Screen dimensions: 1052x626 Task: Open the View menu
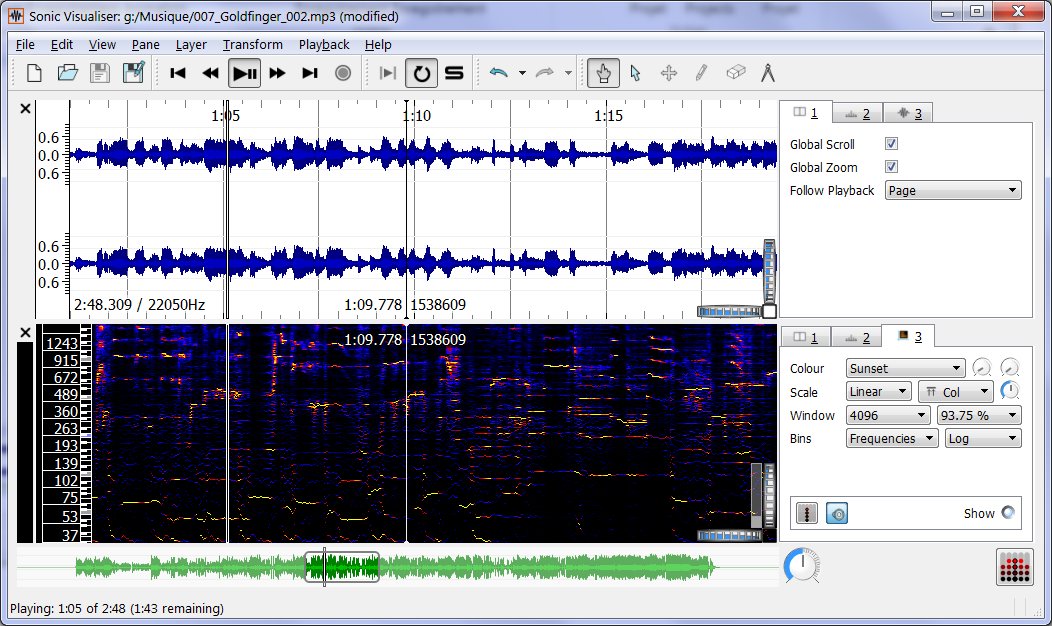(102, 44)
